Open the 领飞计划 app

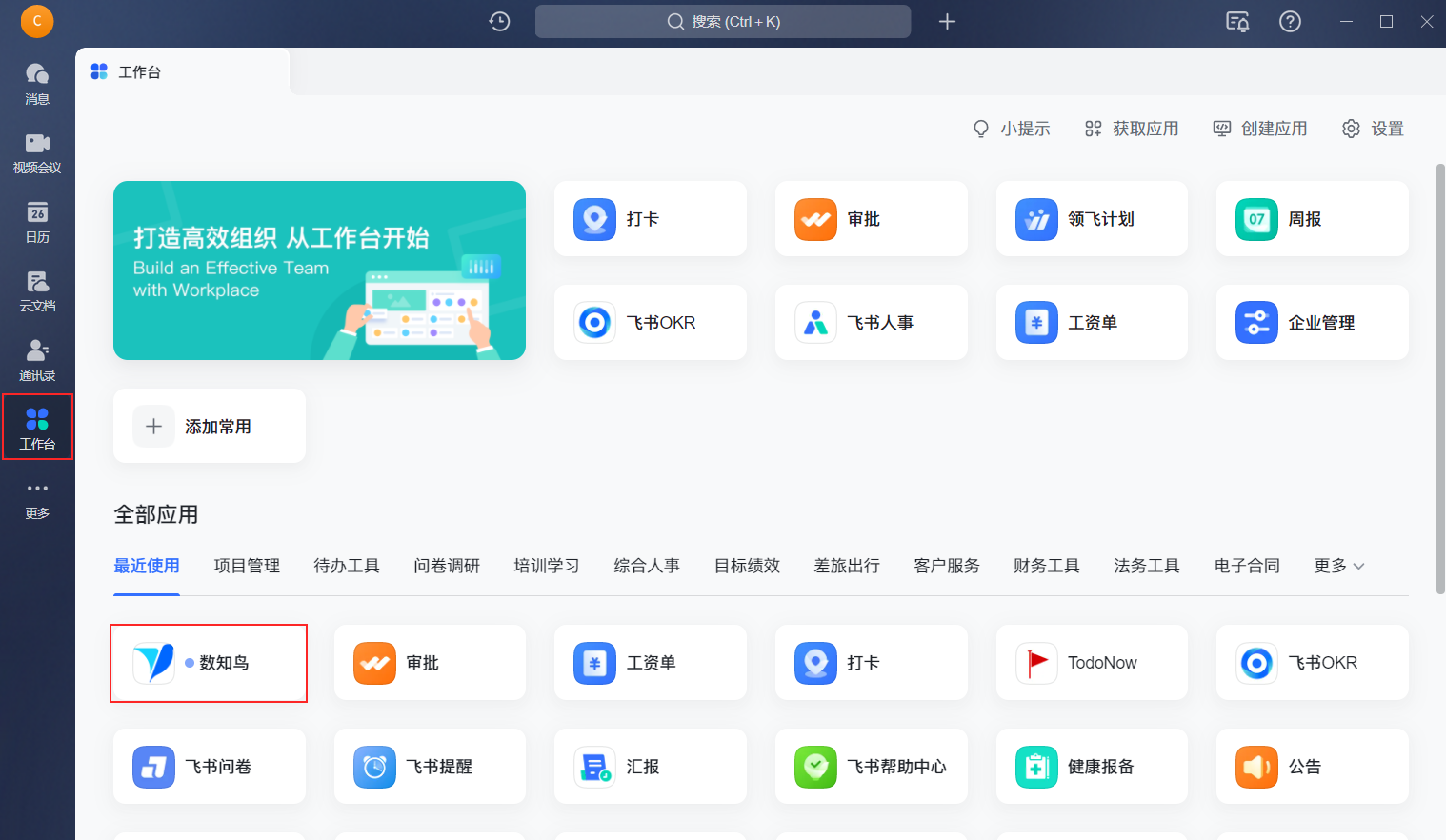(1092, 219)
